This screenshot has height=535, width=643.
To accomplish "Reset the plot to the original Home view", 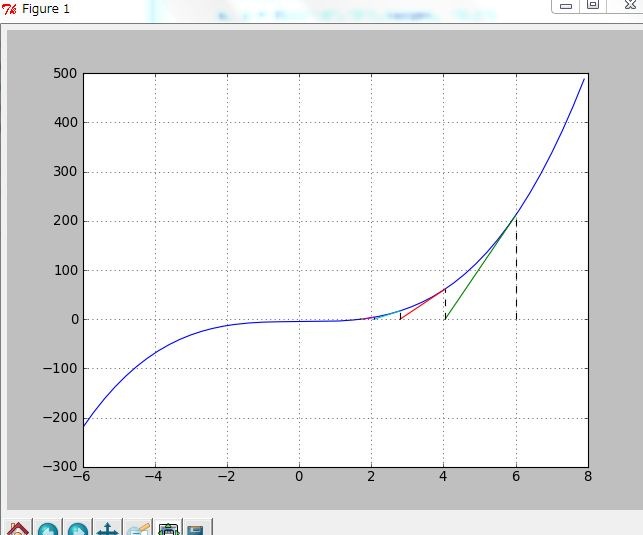I will click(17, 528).
